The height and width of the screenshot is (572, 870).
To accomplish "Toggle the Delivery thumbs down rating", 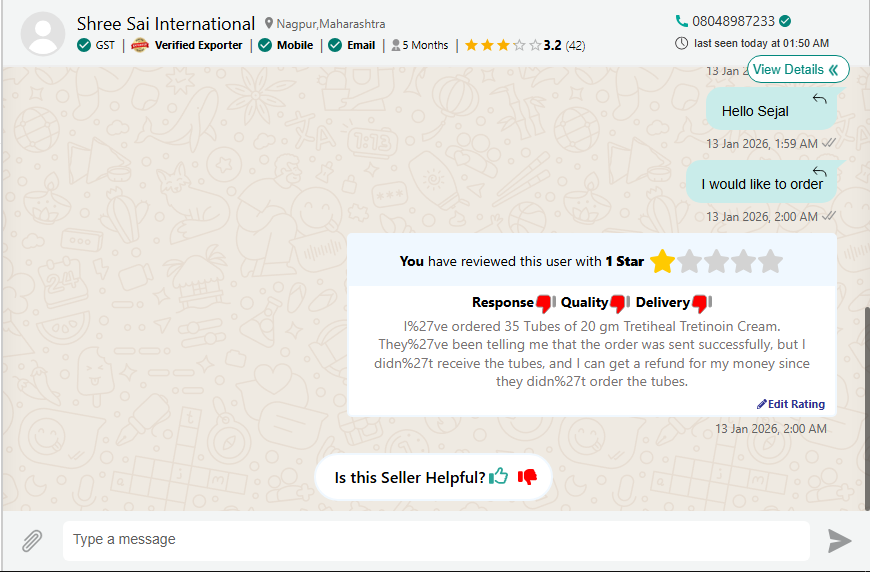I will (700, 303).
